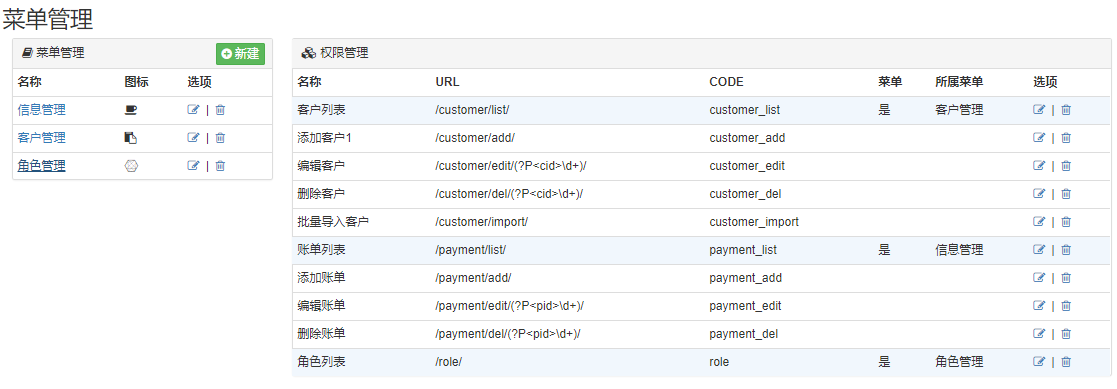Edit the 客户列表 permission row
Screen dimensions: 1117x389
(1039, 110)
